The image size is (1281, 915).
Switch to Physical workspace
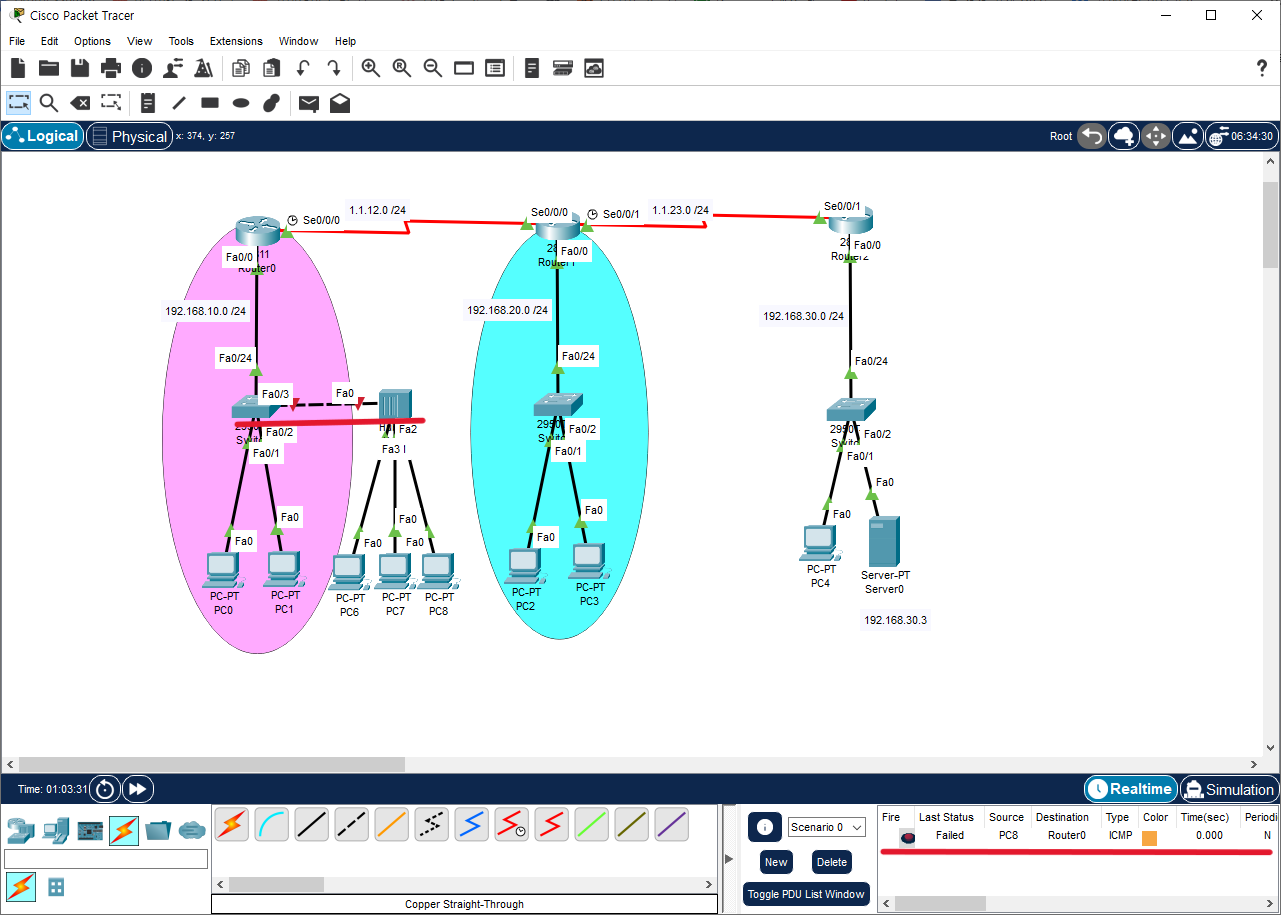pos(128,136)
